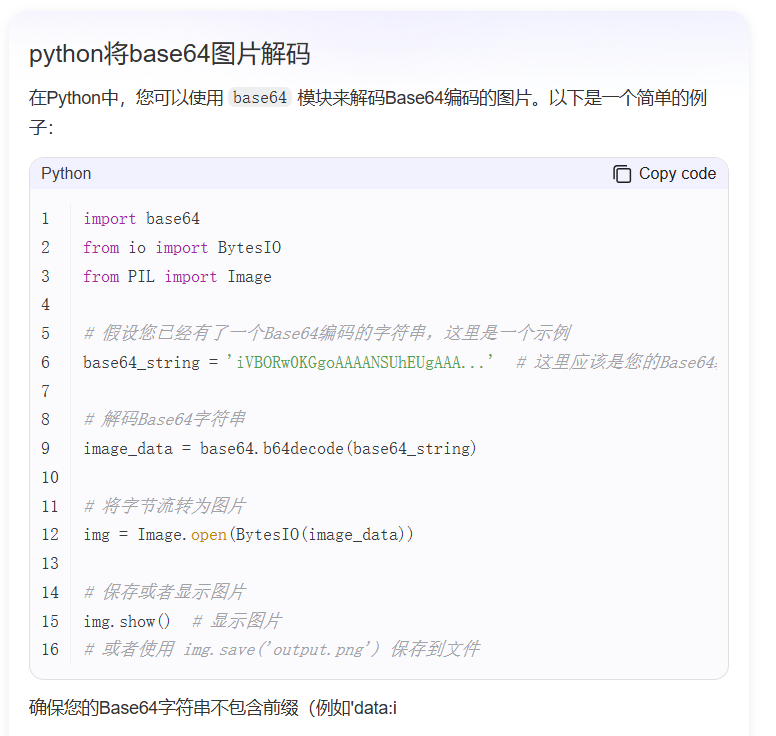This screenshot has height=736, width=776.
Task: Click the copy icon in code header
Action: [622, 174]
